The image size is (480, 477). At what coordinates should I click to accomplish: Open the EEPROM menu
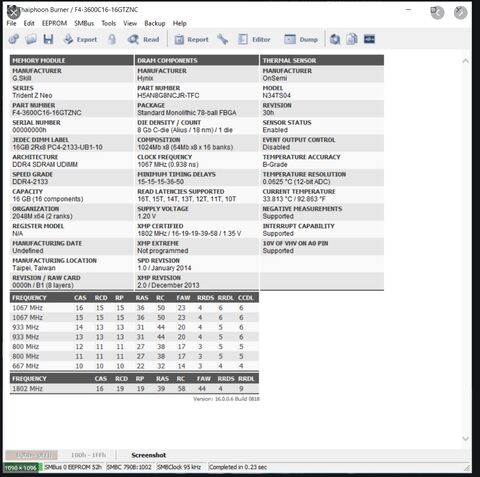coord(54,23)
